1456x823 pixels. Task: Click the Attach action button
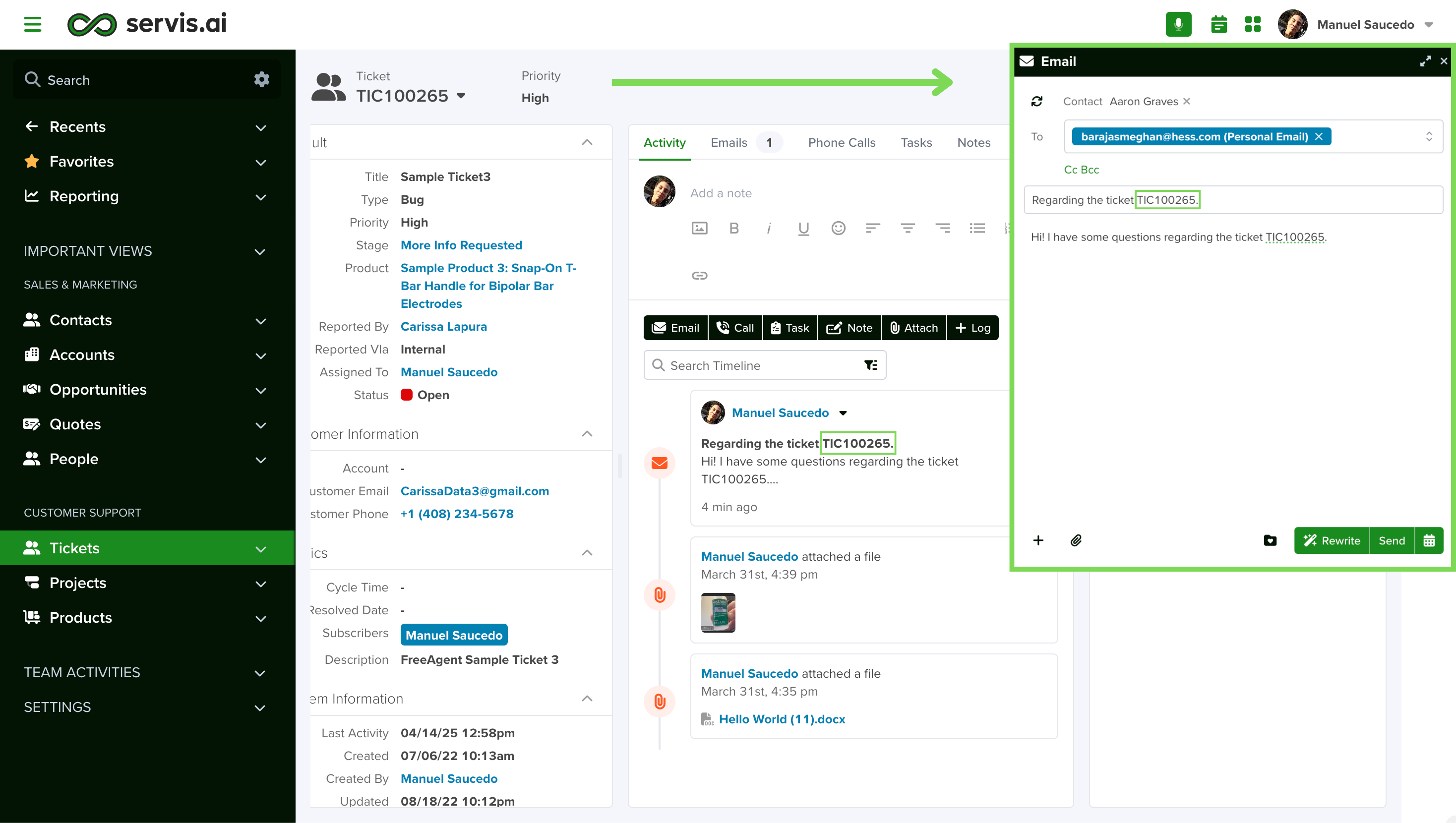(x=914, y=328)
